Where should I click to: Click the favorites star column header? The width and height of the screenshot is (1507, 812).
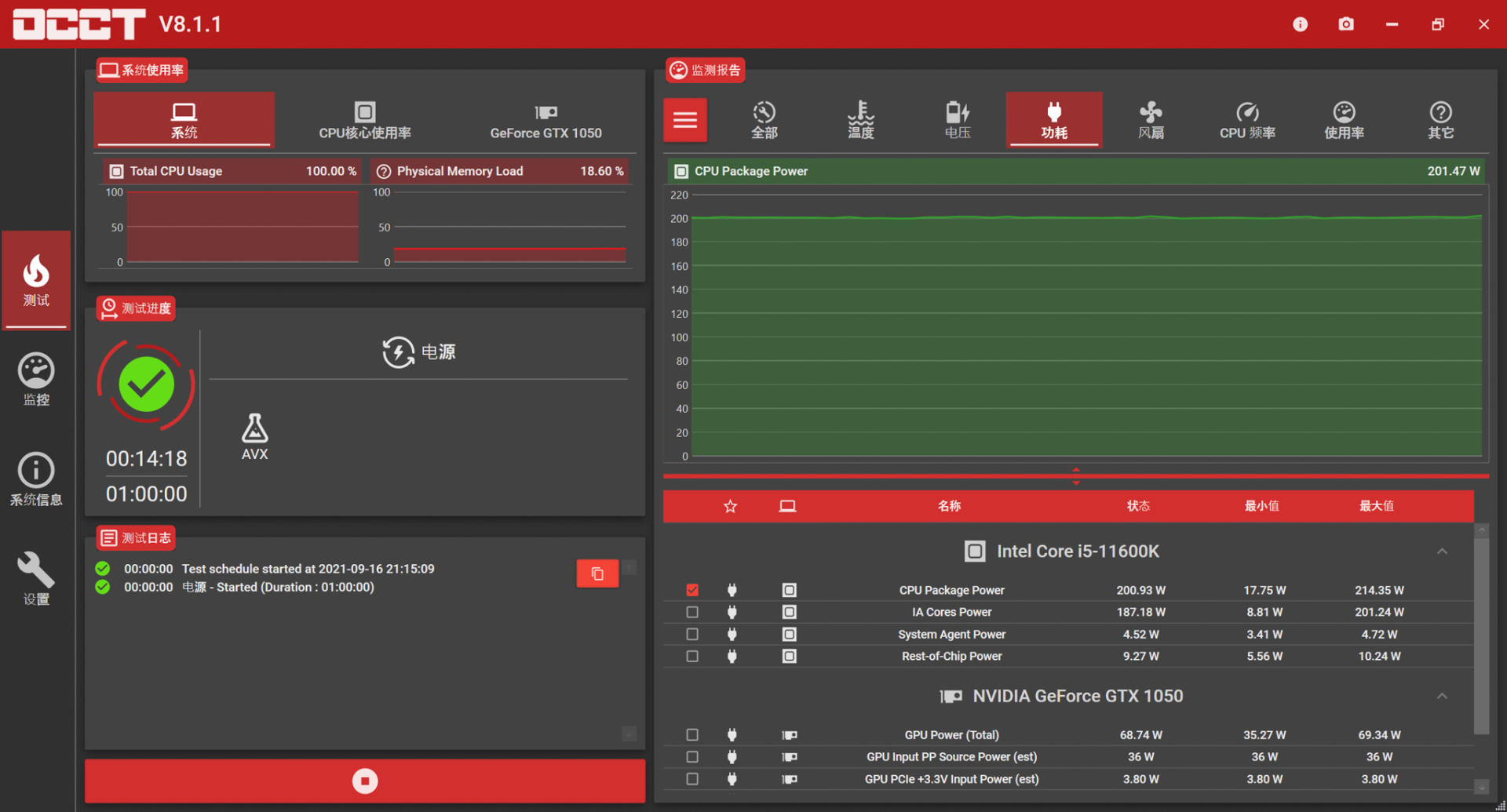point(730,506)
